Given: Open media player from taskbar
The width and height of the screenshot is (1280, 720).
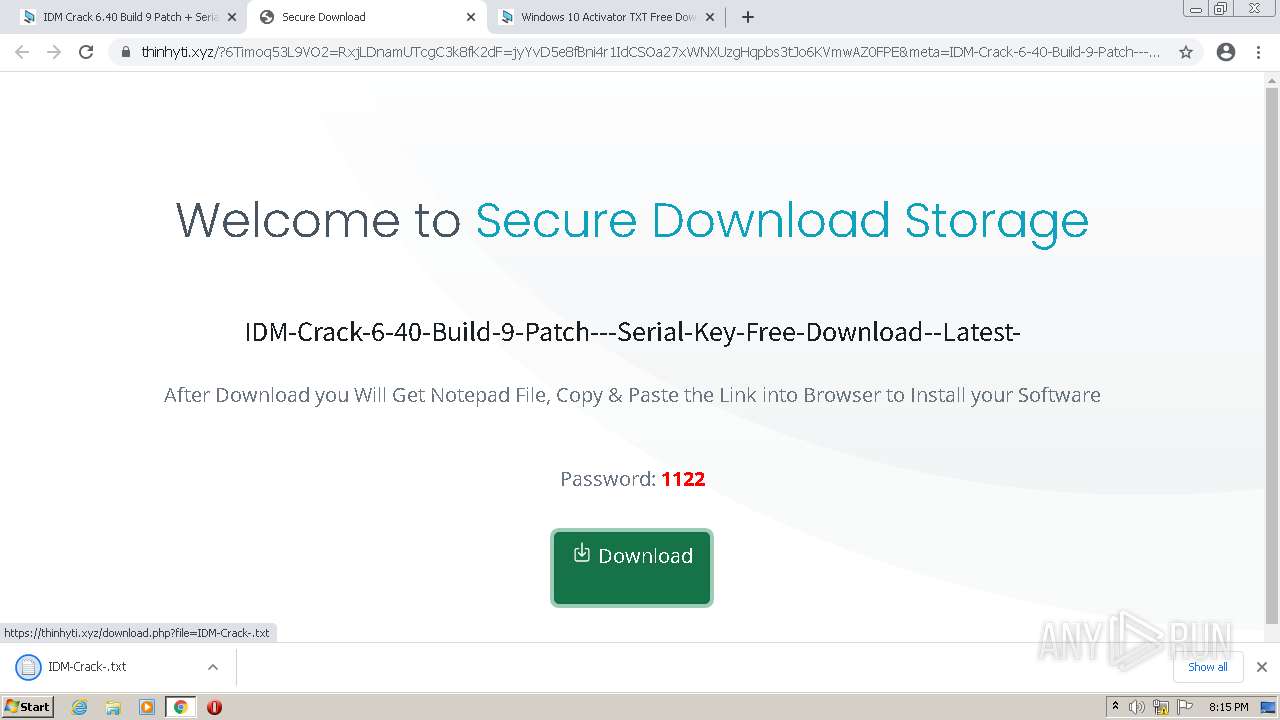Looking at the screenshot, I should (147, 707).
